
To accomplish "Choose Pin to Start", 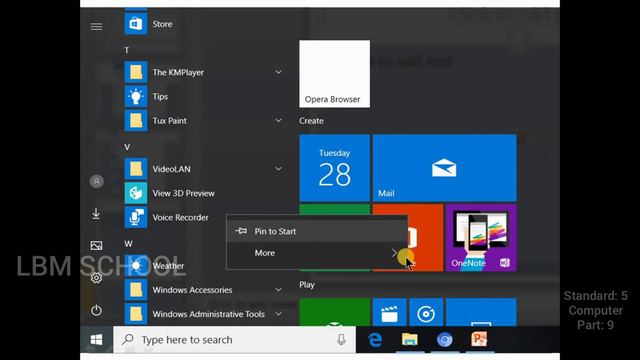I will point(317,231).
